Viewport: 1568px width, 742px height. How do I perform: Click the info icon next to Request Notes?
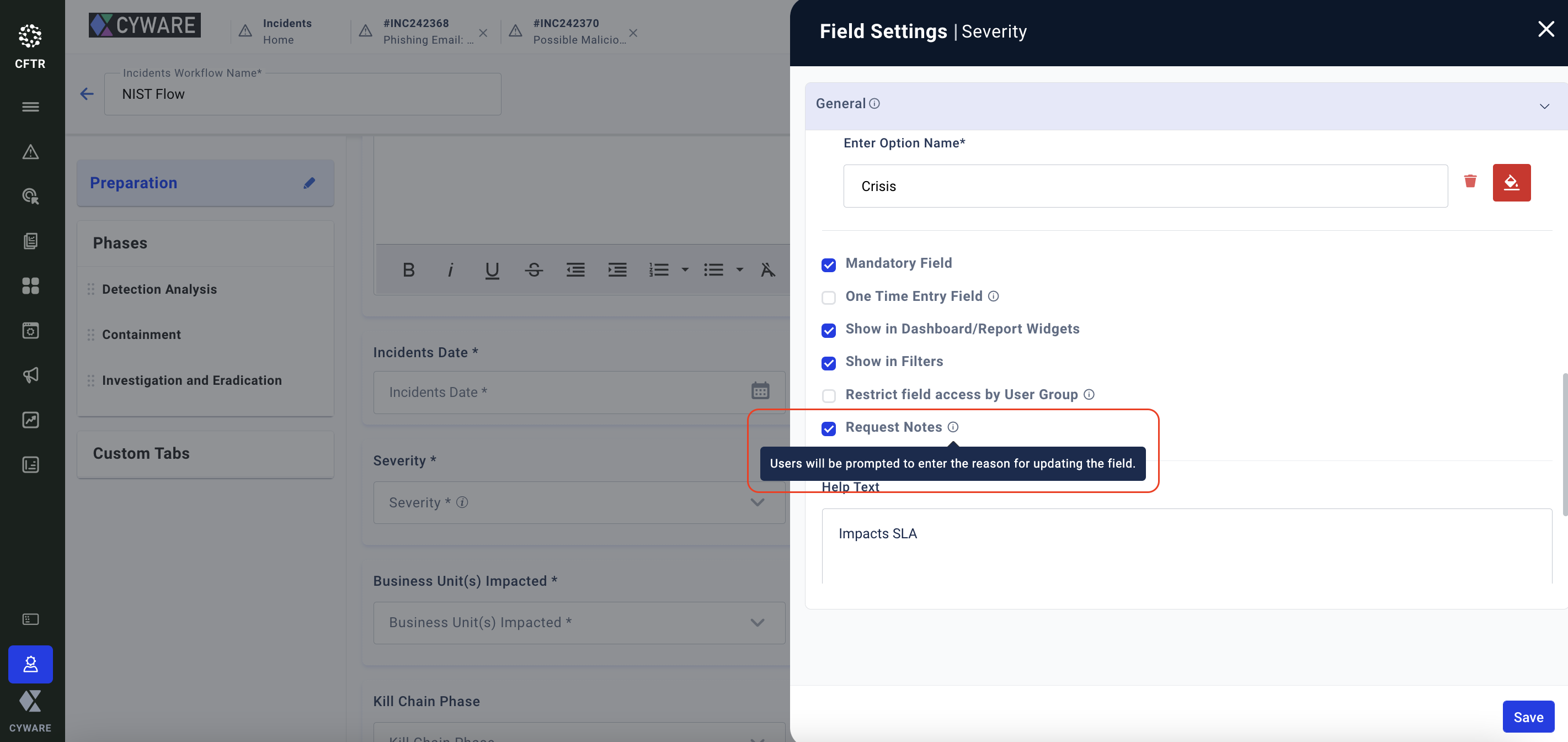(x=953, y=427)
